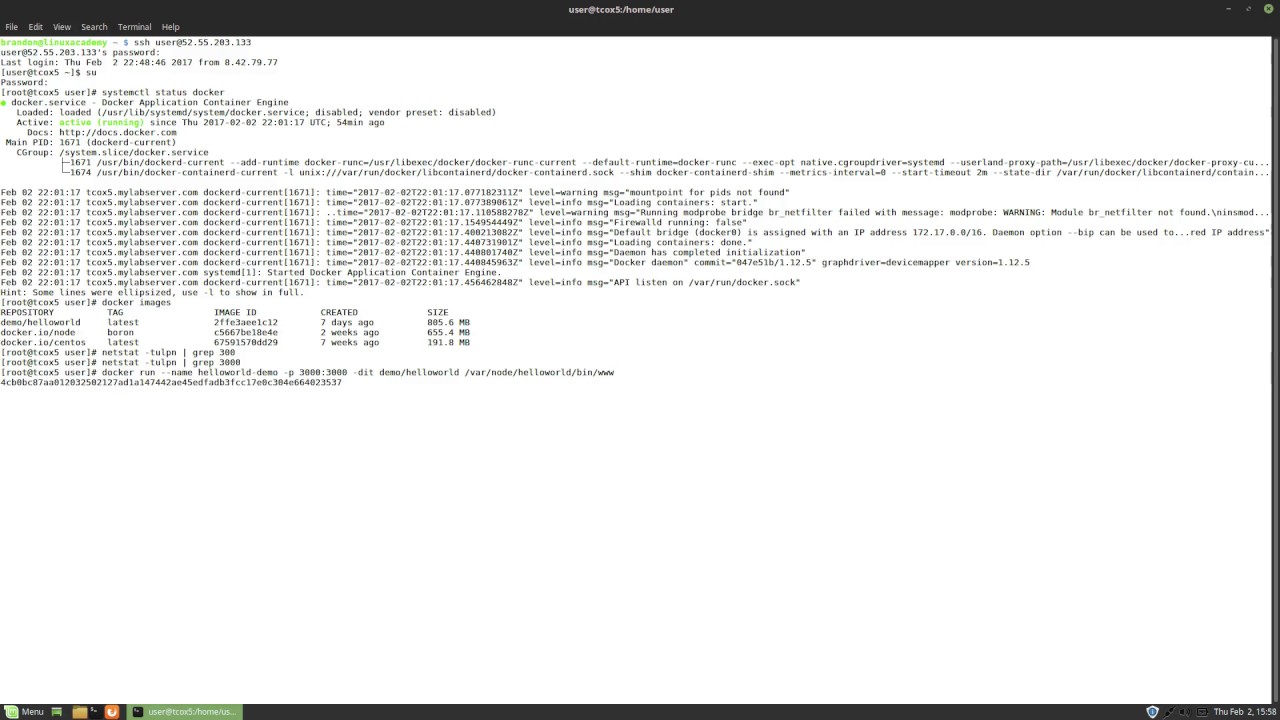Click the CREATED column header
Screen dimensions: 1280x720
pyautogui.click(x=339, y=312)
